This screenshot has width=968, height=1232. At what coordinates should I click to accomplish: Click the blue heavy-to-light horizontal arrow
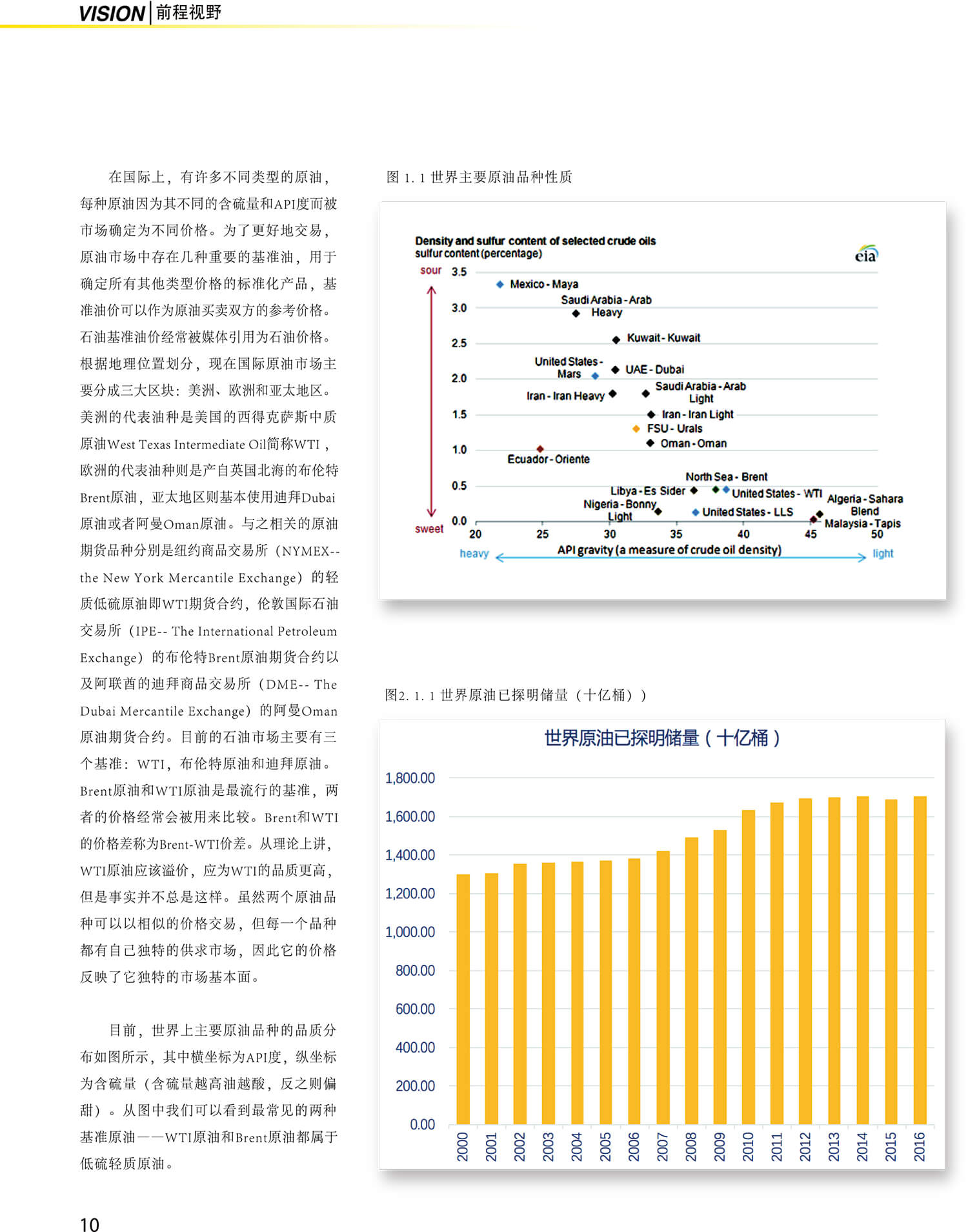point(680,558)
